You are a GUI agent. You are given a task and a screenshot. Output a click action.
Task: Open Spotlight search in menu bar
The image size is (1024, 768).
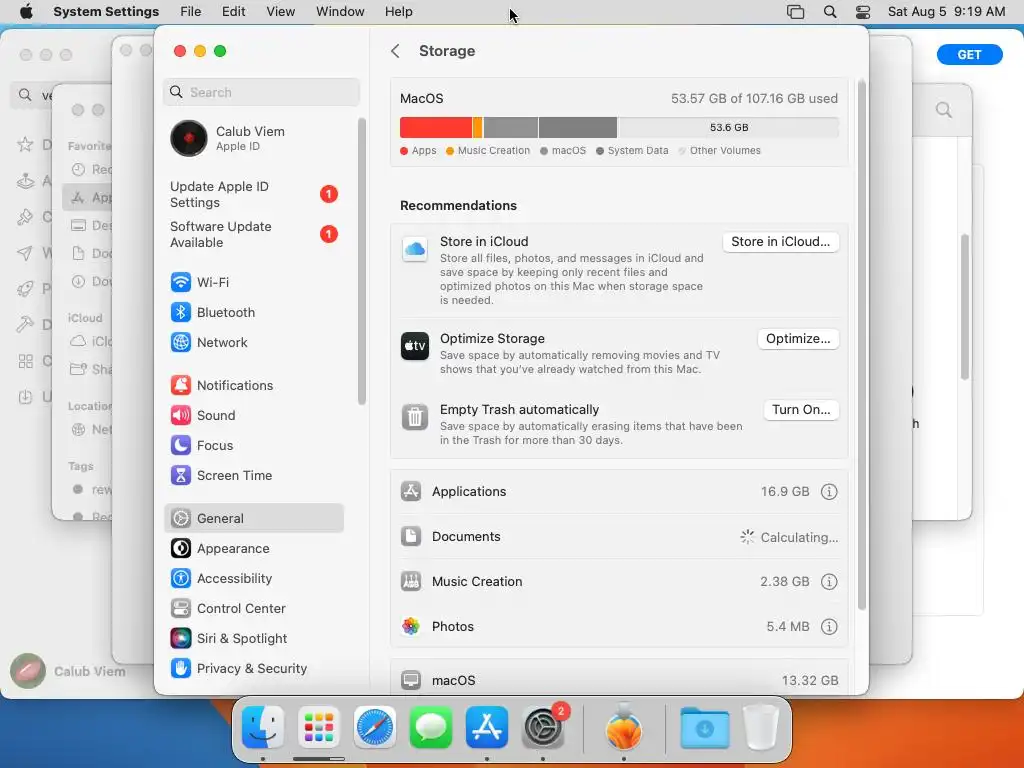[x=829, y=12]
